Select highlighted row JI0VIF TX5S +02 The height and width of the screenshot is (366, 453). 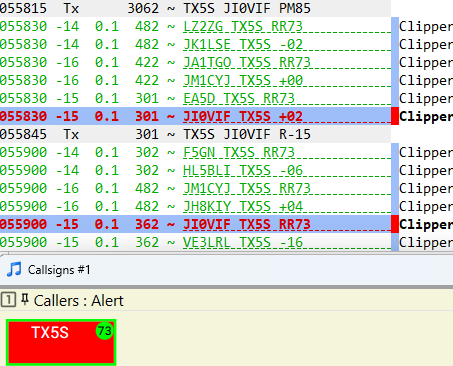click(195, 116)
